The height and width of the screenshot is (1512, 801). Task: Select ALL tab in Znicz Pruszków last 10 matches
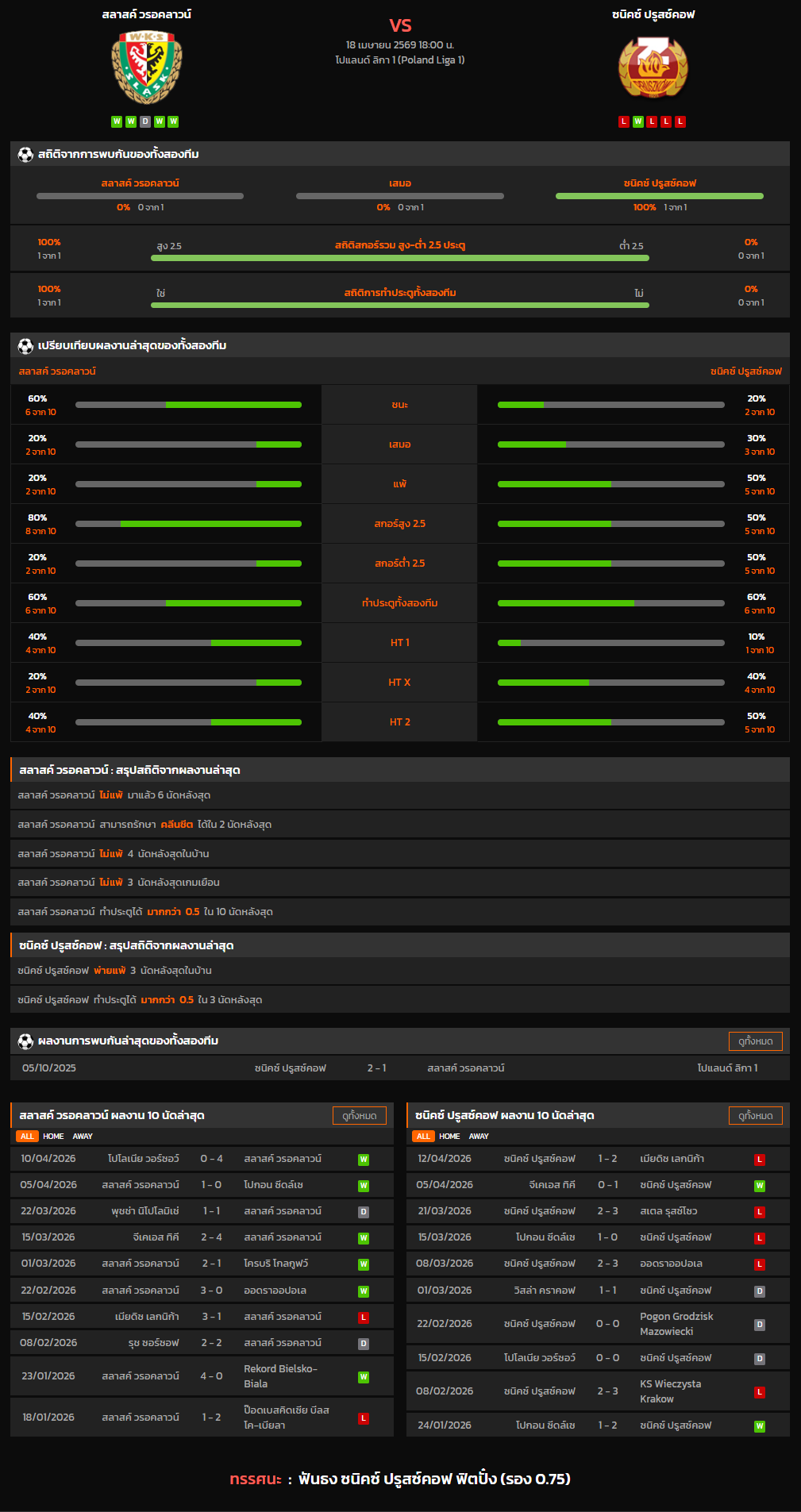tap(423, 1137)
